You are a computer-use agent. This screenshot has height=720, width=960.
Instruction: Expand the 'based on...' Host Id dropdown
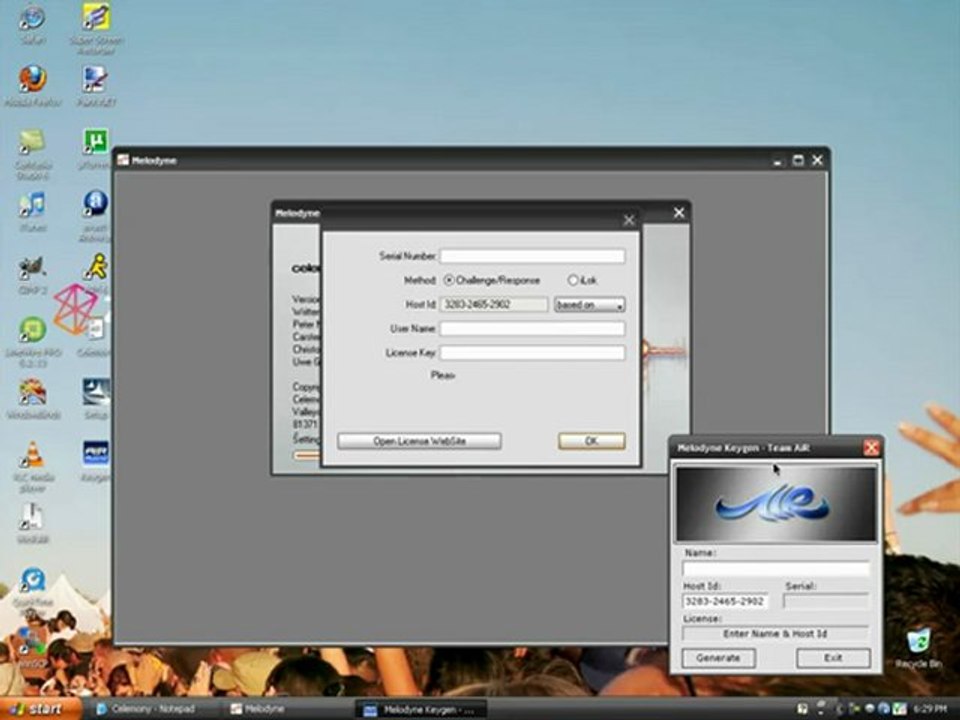coord(590,304)
